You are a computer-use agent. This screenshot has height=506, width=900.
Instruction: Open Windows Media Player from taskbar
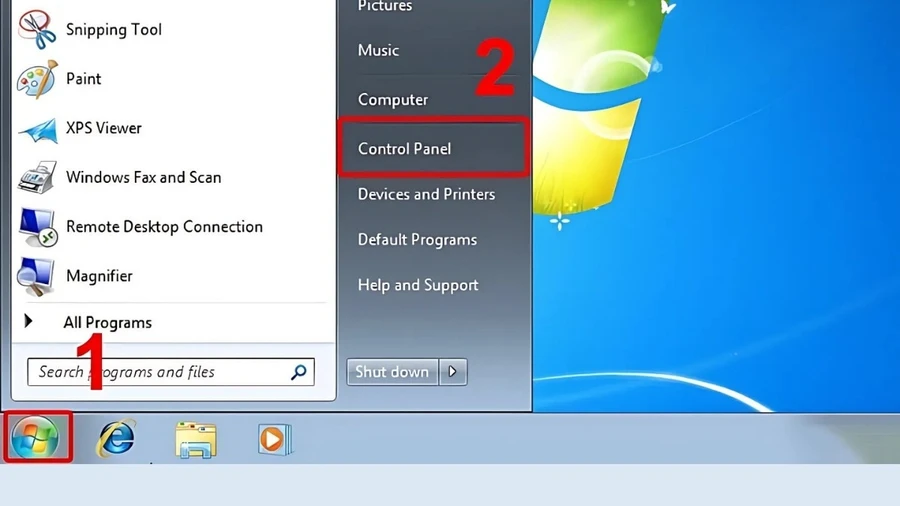pyautogui.click(x=275, y=439)
